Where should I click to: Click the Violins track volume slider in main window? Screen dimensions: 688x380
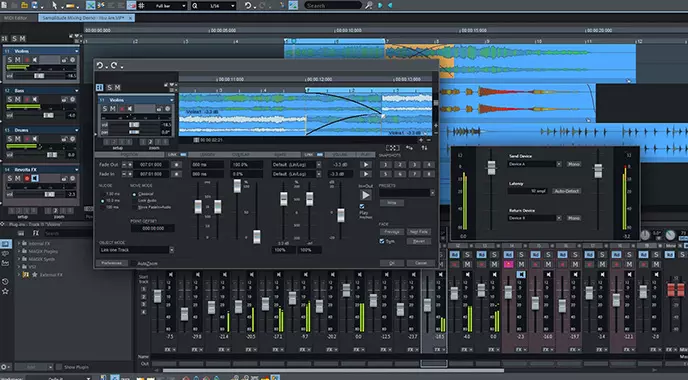(39, 76)
